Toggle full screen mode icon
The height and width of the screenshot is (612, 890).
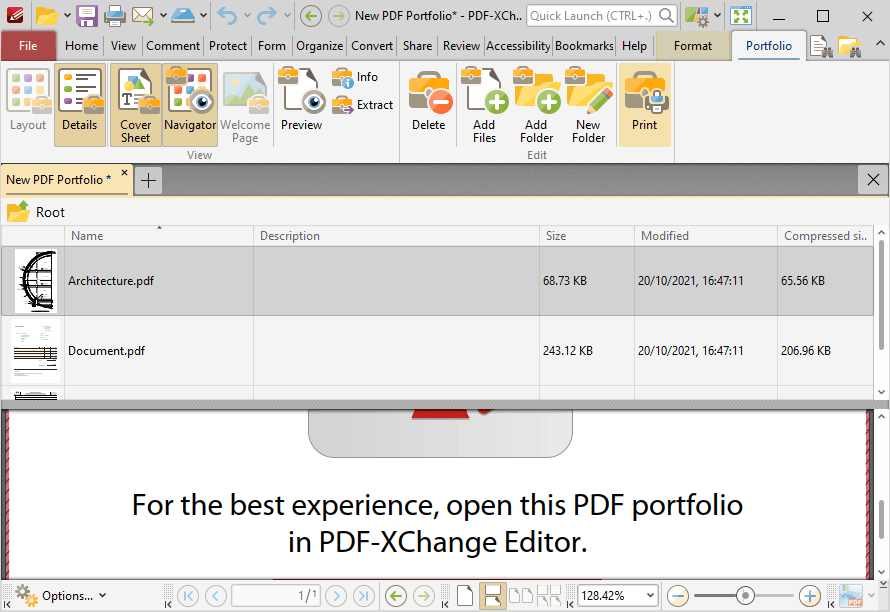point(741,16)
